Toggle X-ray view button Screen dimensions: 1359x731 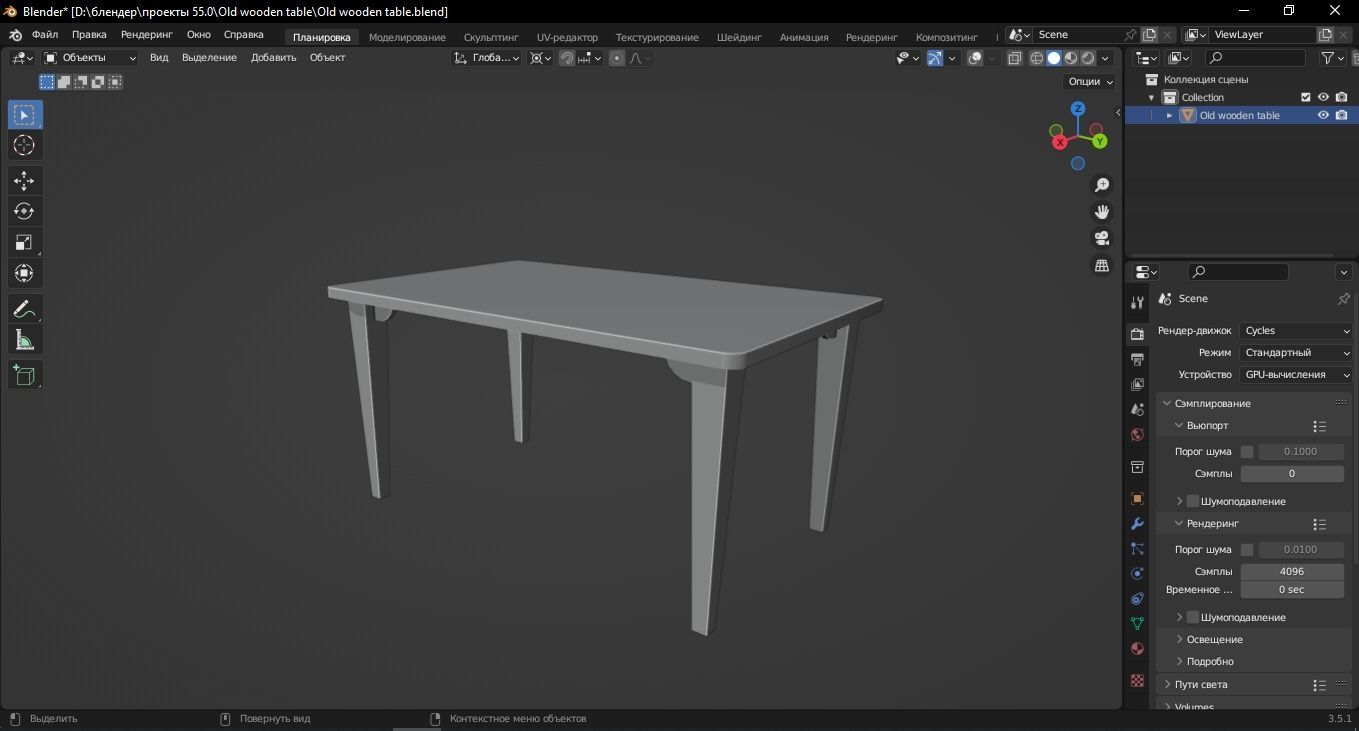tap(1015, 58)
